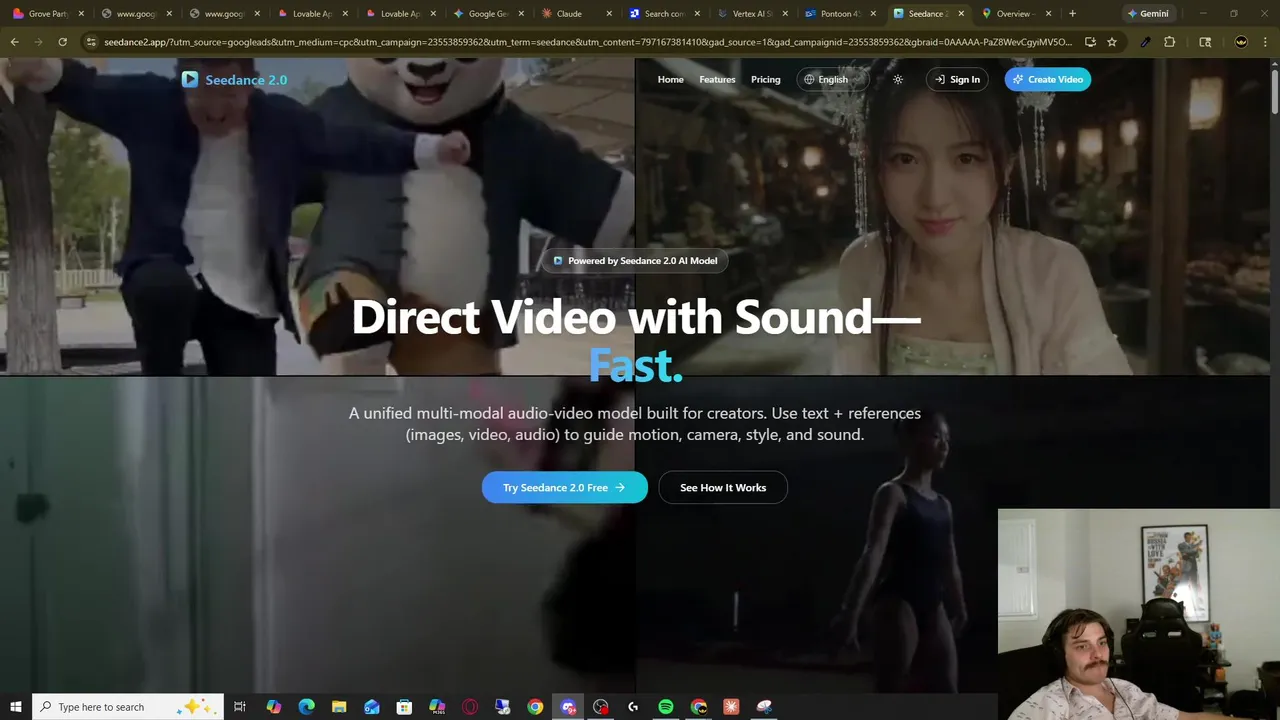Click the address bar URL
The height and width of the screenshot is (720, 1280).
tap(588, 42)
